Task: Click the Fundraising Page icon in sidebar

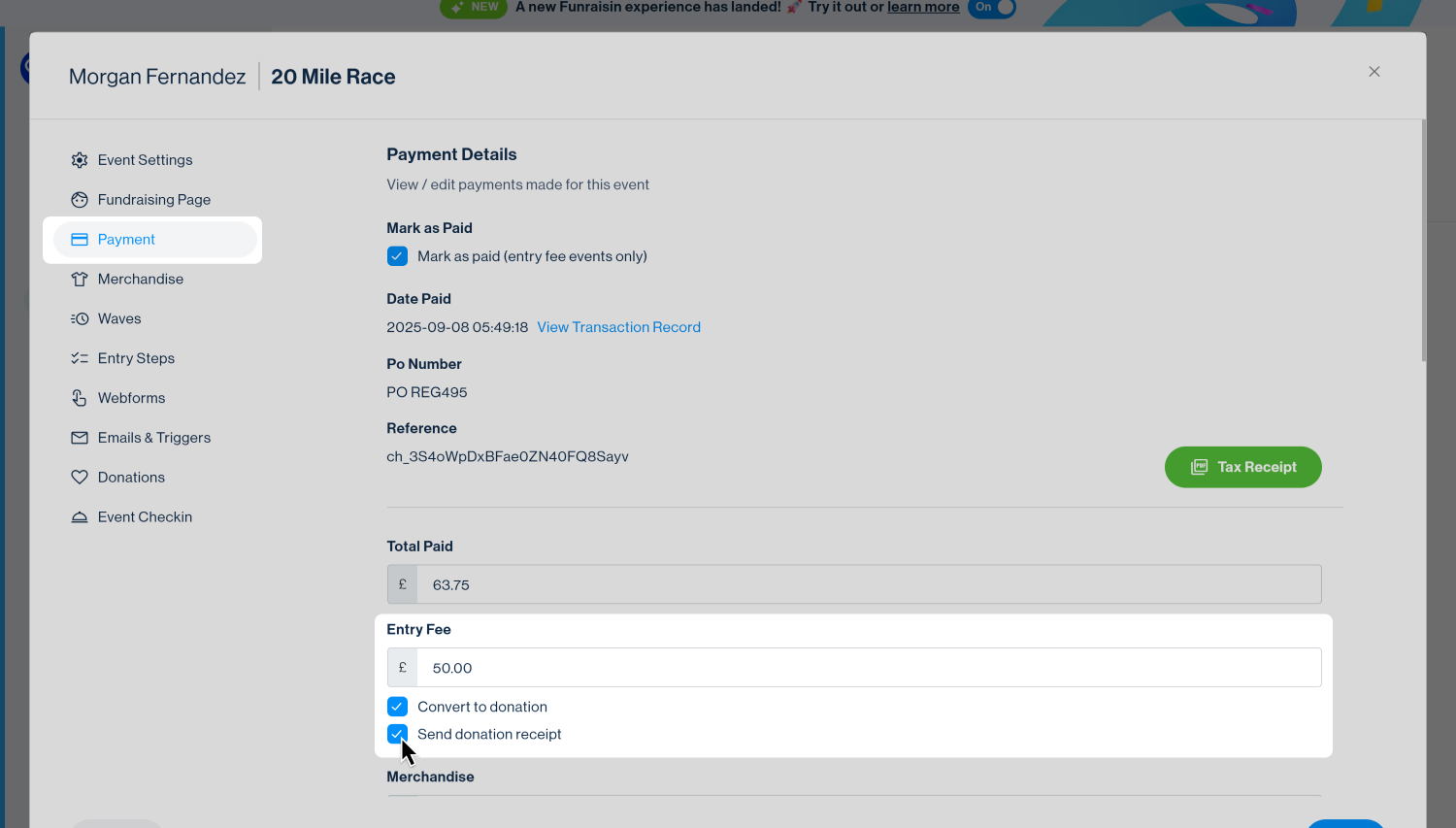Action: [80, 200]
